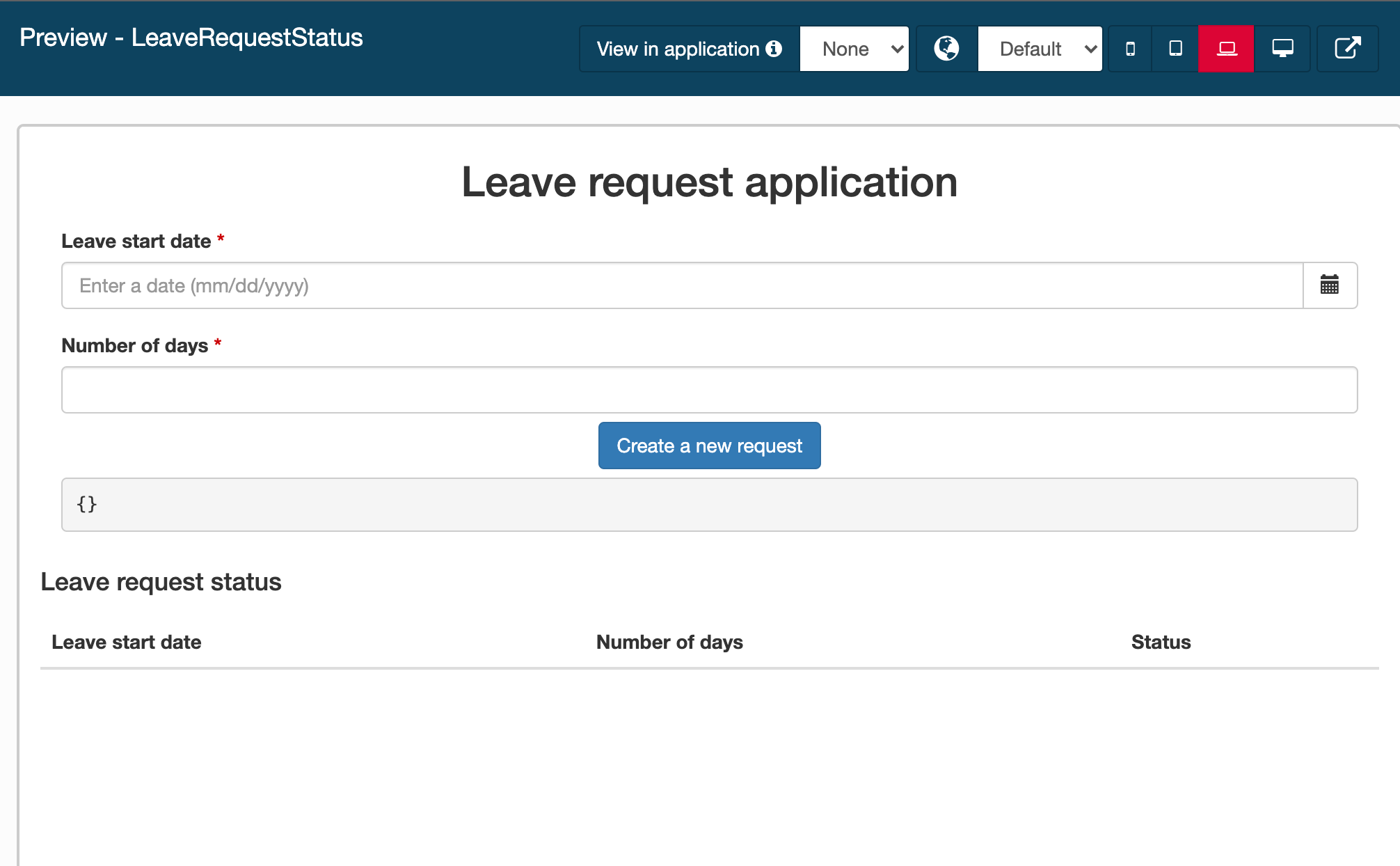Click the Create a new request button
The height and width of the screenshot is (866, 1400).
(x=710, y=446)
